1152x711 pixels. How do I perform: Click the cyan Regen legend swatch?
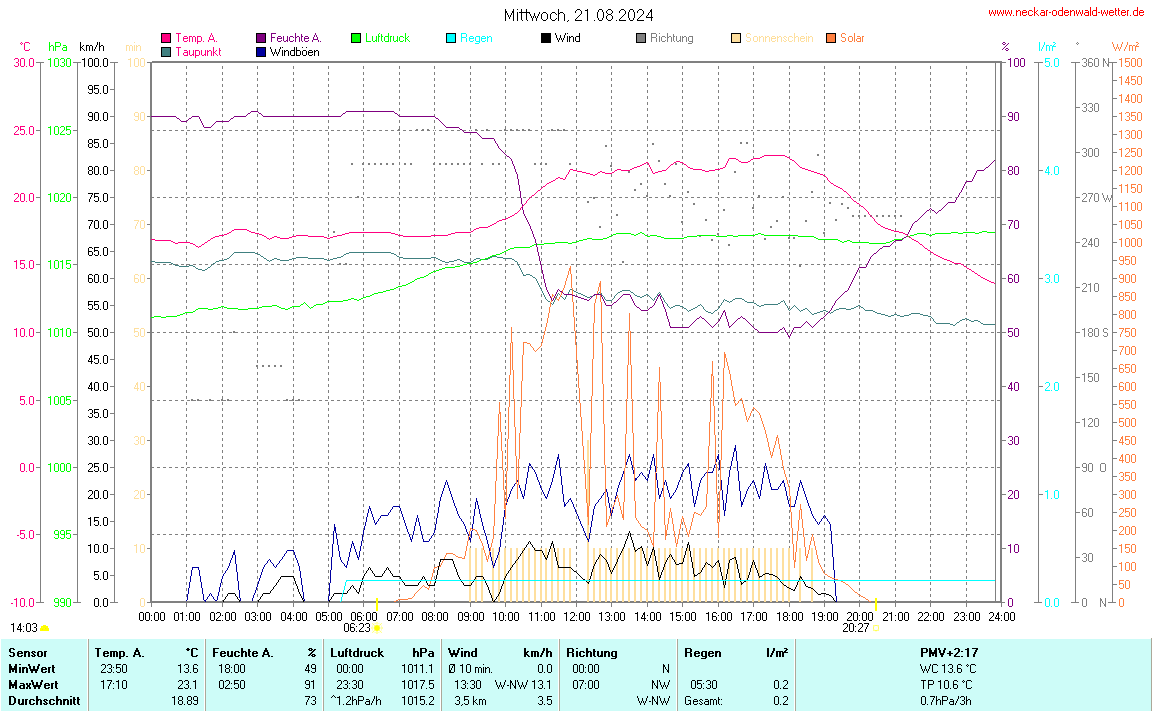pos(451,38)
